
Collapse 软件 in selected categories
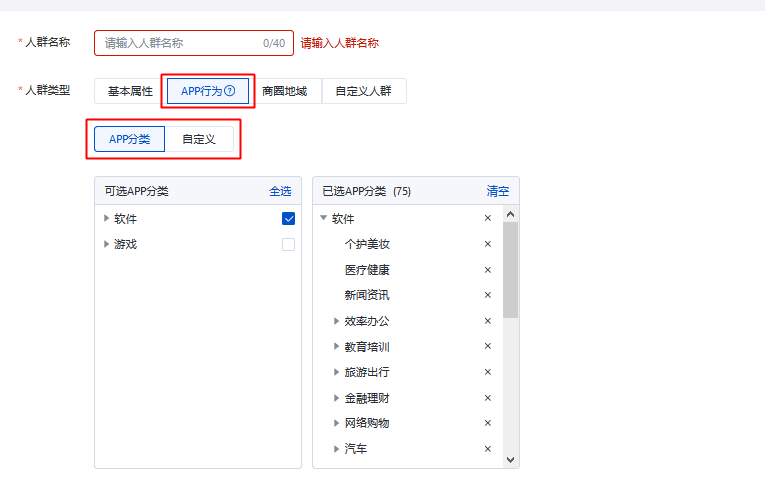323,218
